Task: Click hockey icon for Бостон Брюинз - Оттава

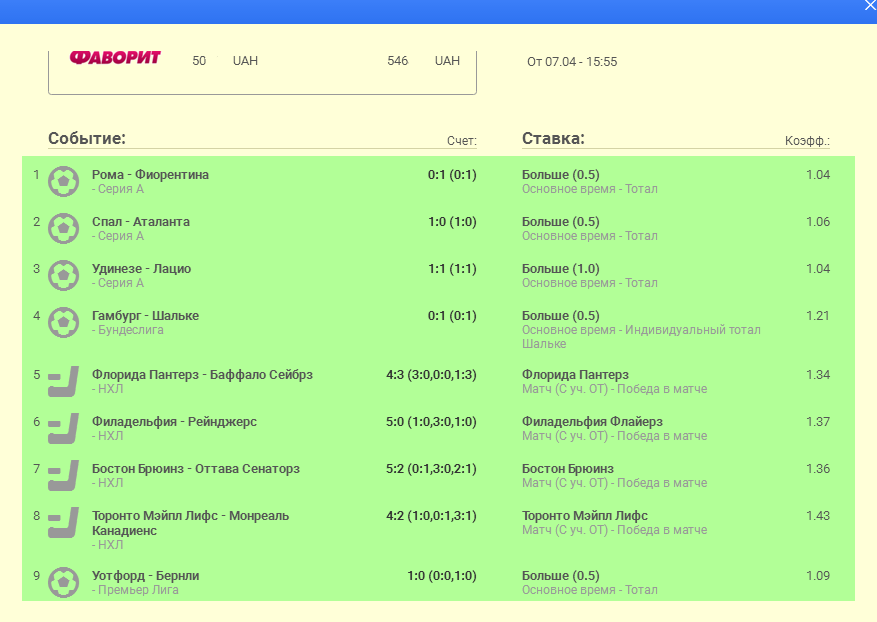Action: tap(64, 476)
